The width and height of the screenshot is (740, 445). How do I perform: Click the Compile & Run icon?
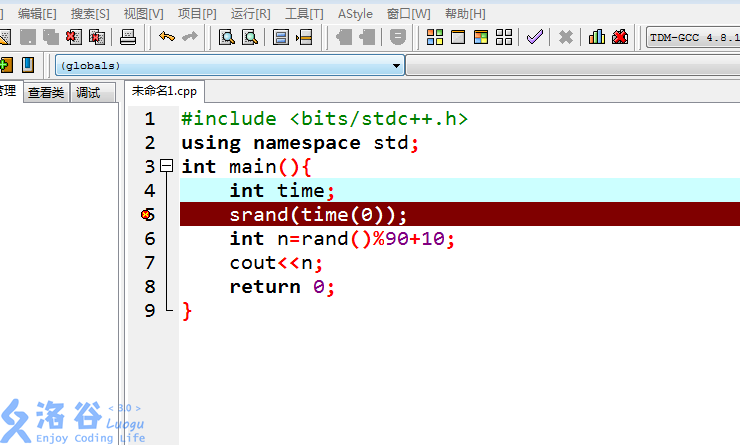pyautogui.click(x=481, y=38)
